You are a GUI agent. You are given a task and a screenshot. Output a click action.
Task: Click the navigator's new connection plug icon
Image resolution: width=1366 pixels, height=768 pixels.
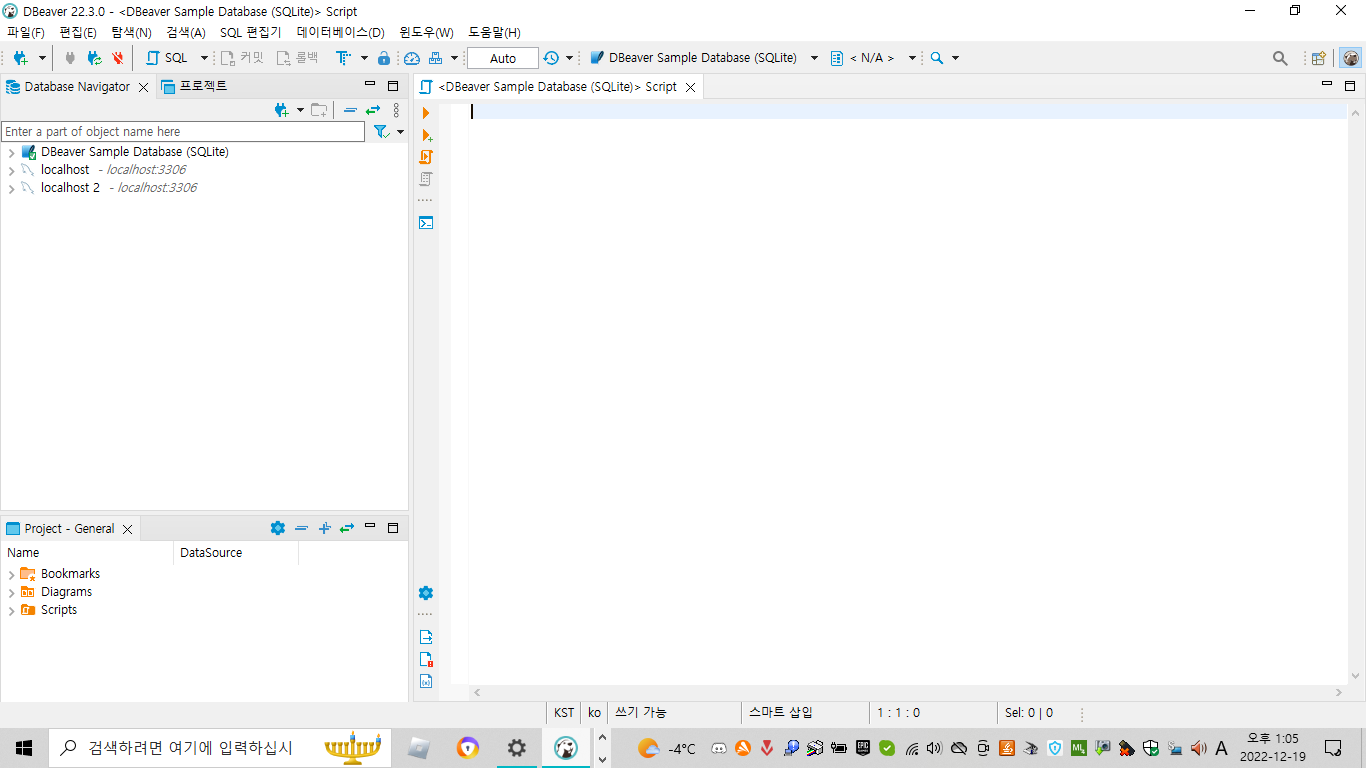pyautogui.click(x=282, y=110)
